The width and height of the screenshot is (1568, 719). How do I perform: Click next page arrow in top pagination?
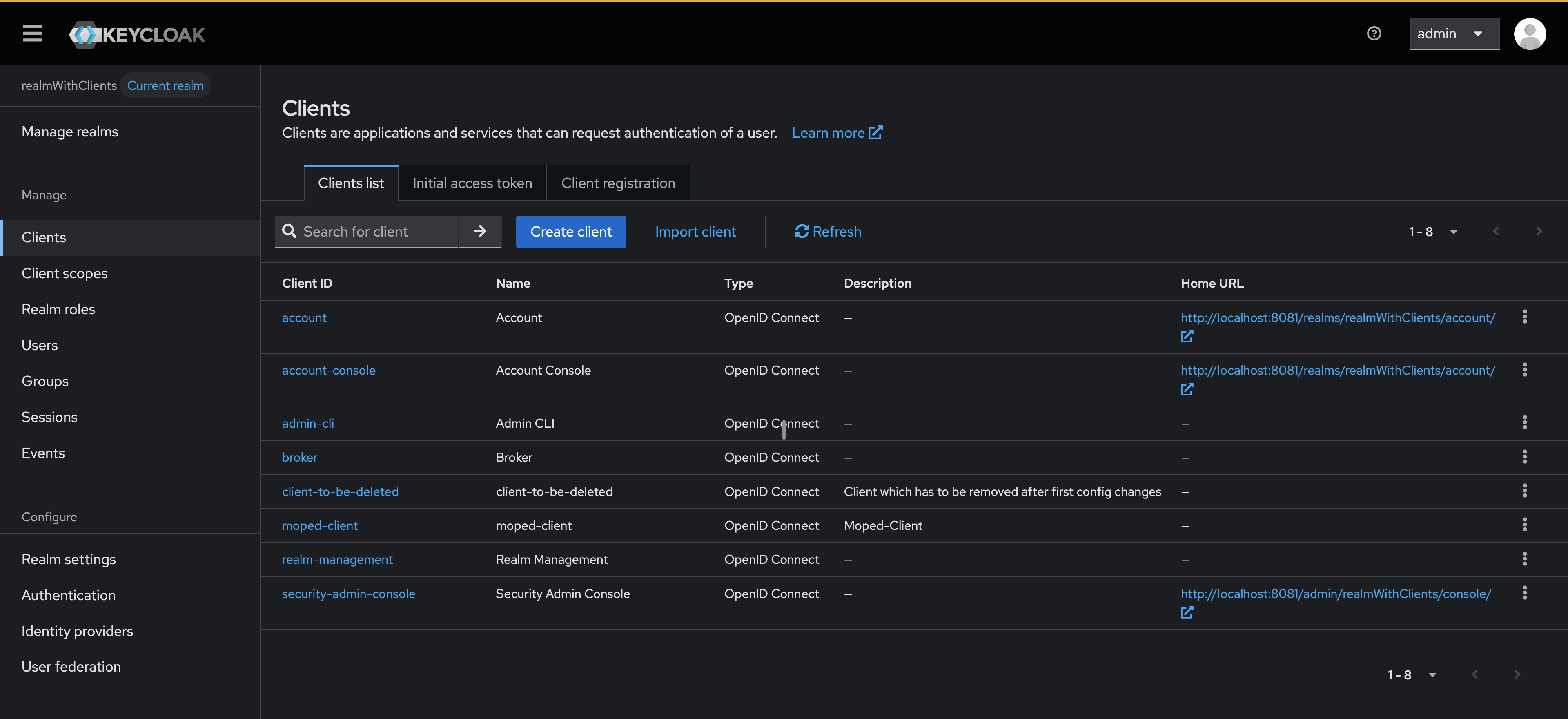point(1538,231)
